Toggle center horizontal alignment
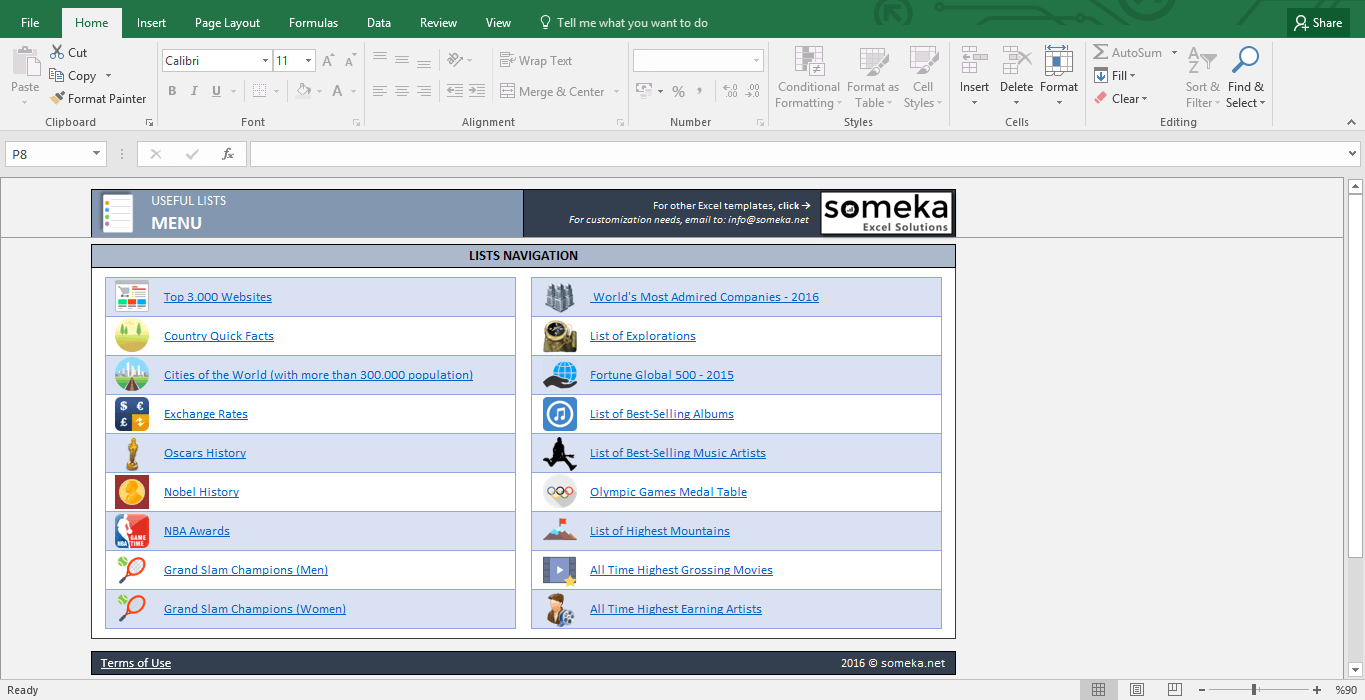 [401, 91]
